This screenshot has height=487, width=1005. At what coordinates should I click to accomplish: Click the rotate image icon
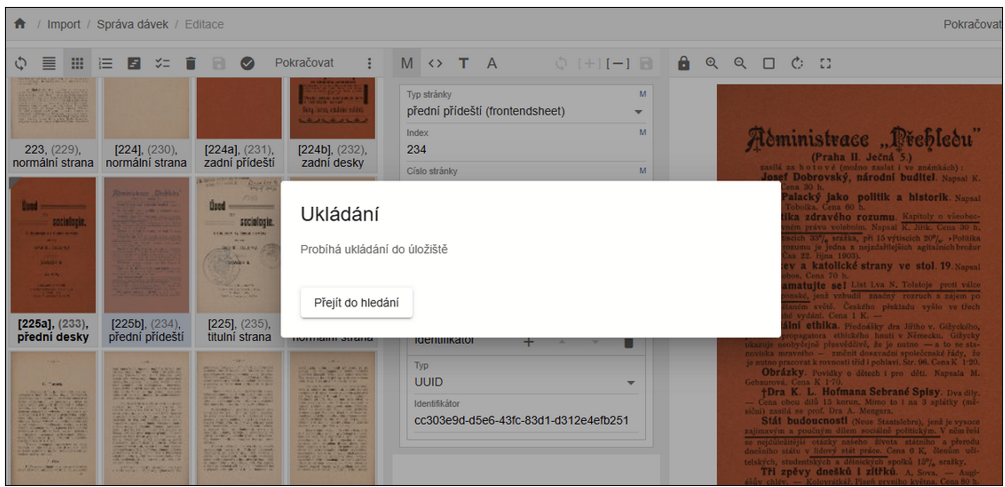click(x=797, y=63)
